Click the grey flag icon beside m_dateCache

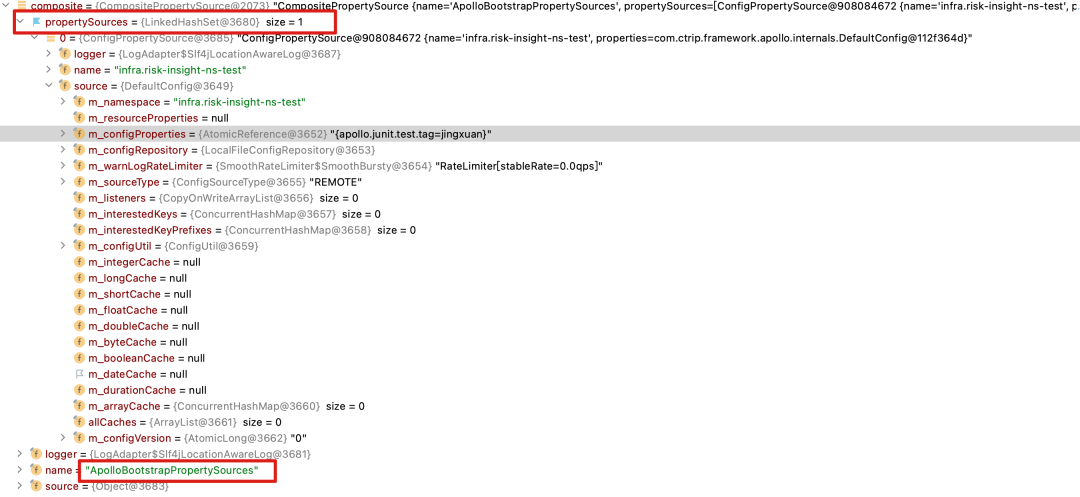tap(80, 374)
